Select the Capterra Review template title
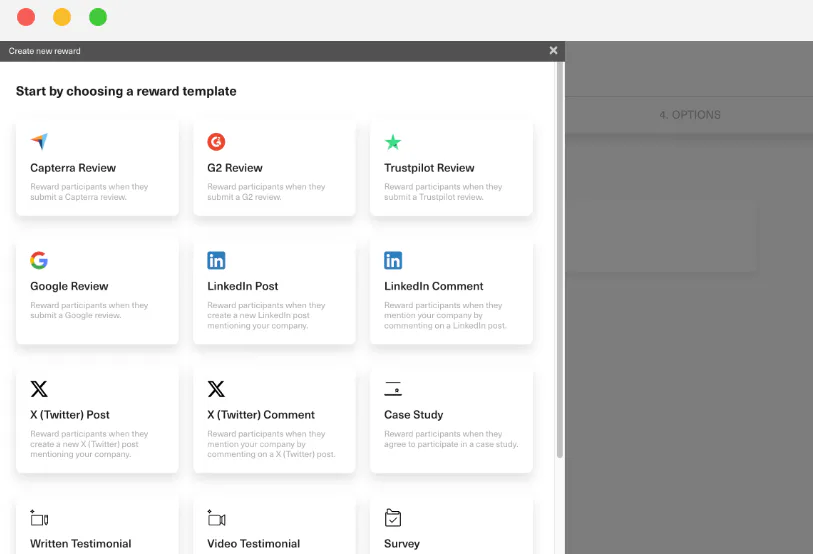Screen dimensions: 813x554 pos(73,168)
